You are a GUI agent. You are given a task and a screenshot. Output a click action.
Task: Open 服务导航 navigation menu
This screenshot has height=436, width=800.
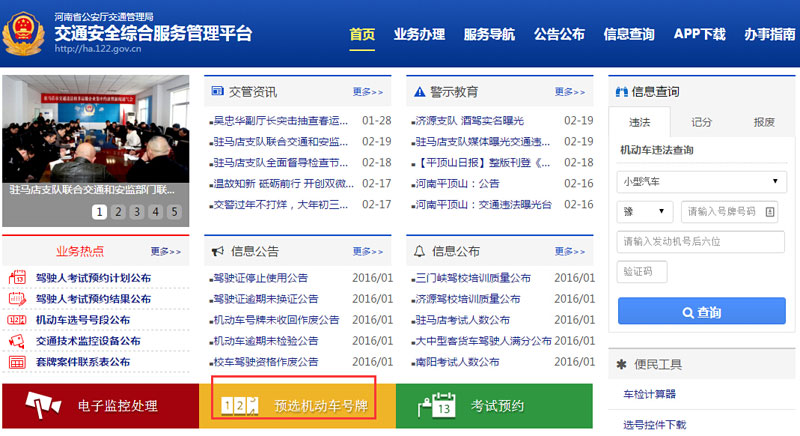click(489, 34)
